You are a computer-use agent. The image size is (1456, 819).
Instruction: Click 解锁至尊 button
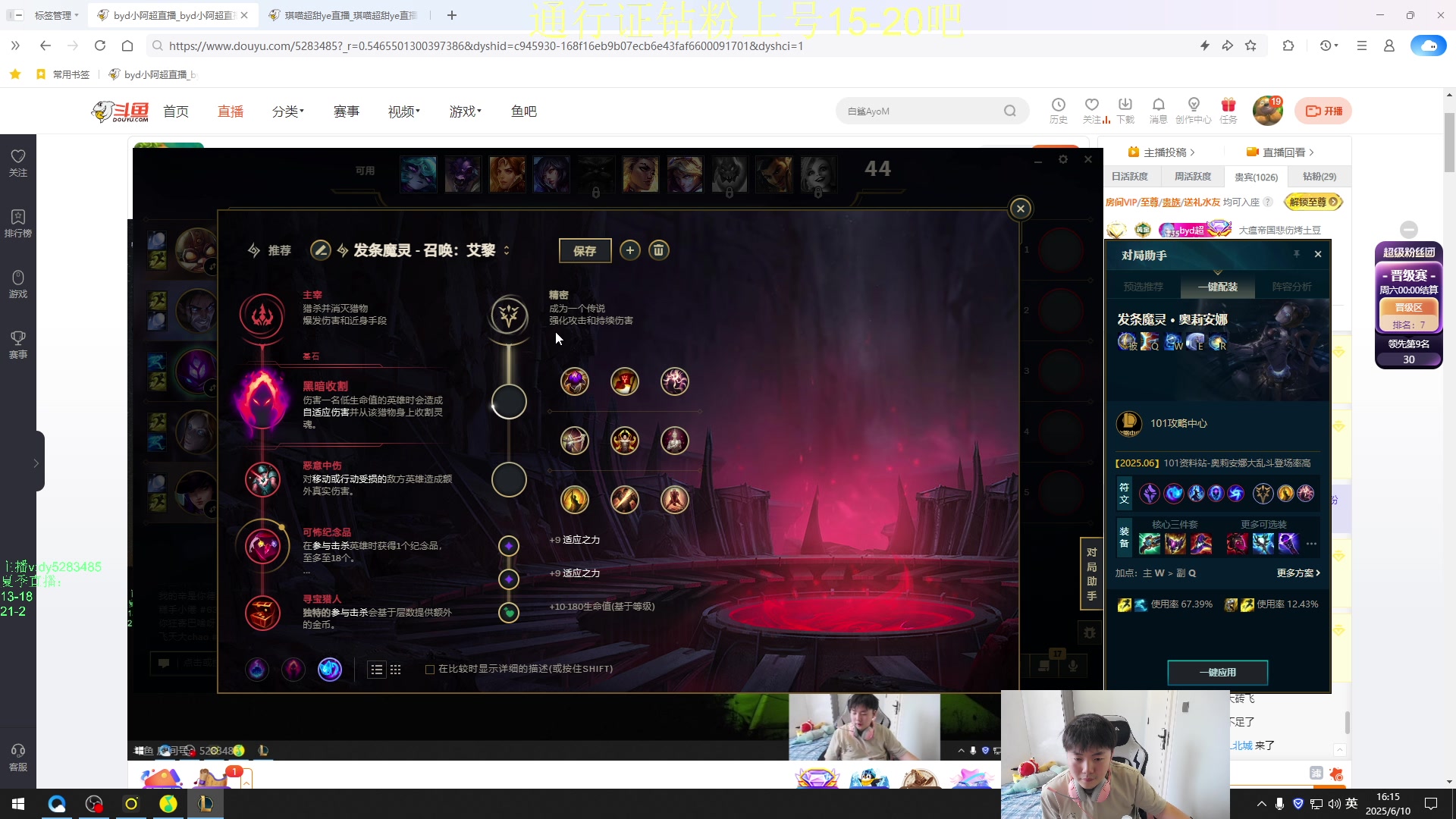[x=1313, y=202]
